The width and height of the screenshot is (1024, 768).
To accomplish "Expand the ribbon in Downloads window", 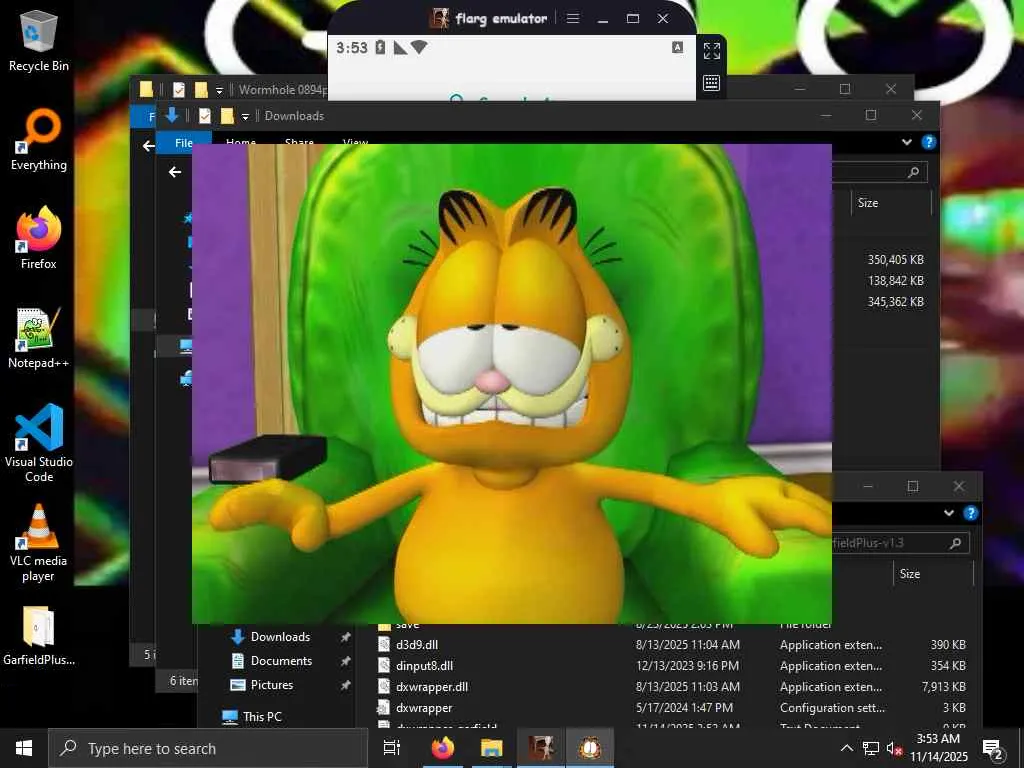I will (906, 142).
